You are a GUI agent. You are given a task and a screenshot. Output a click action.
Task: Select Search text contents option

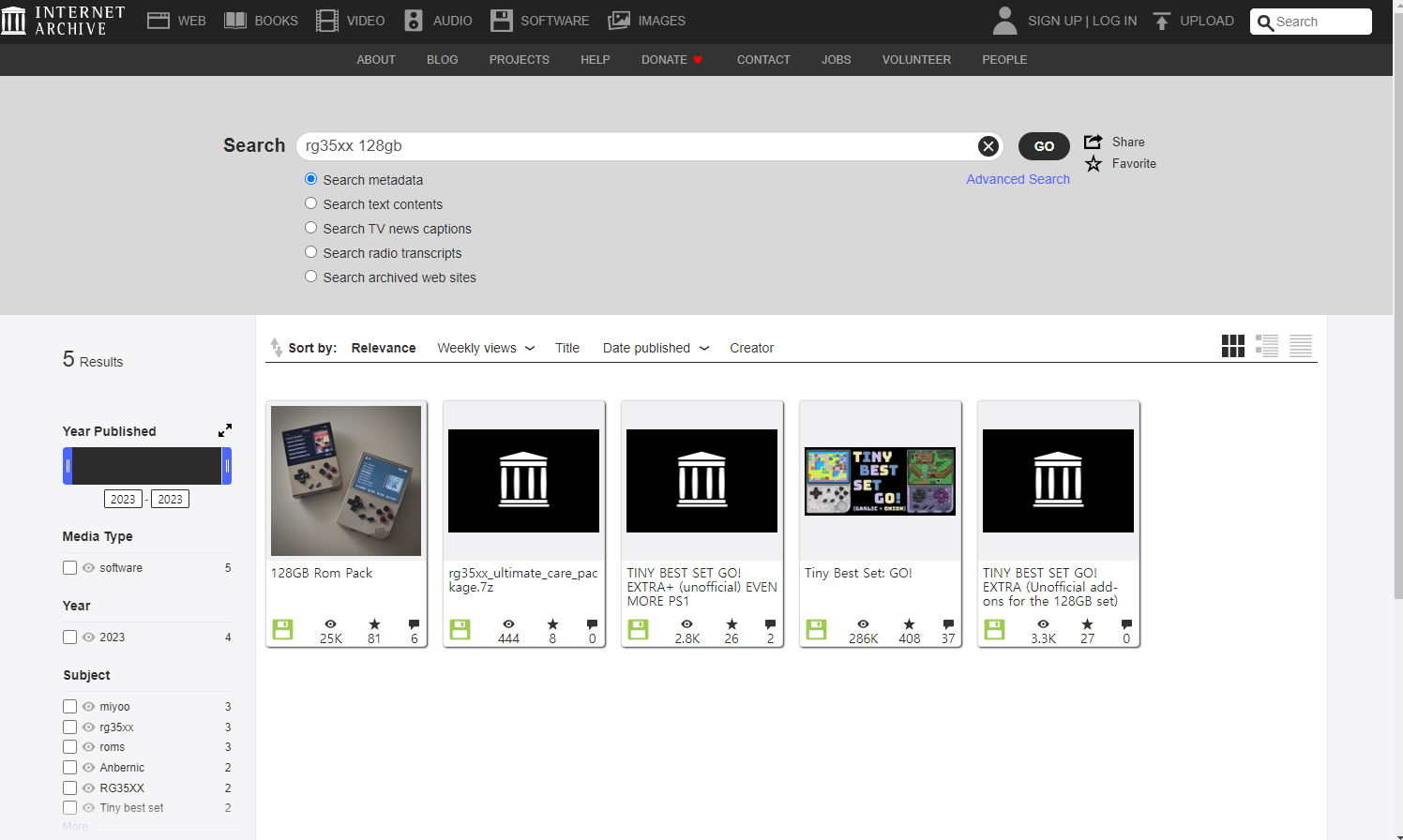coord(310,203)
